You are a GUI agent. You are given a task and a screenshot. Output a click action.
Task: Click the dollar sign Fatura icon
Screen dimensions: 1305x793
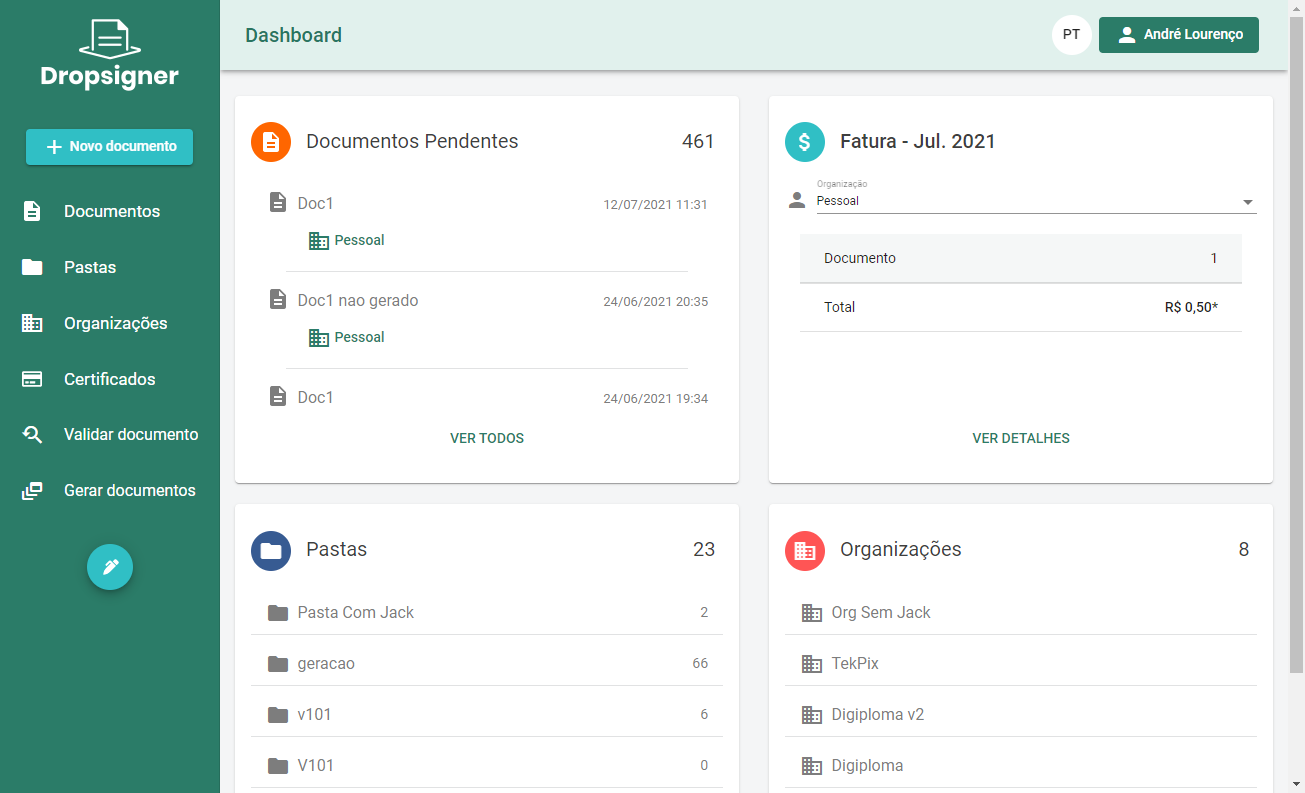(x=805, y=142)
